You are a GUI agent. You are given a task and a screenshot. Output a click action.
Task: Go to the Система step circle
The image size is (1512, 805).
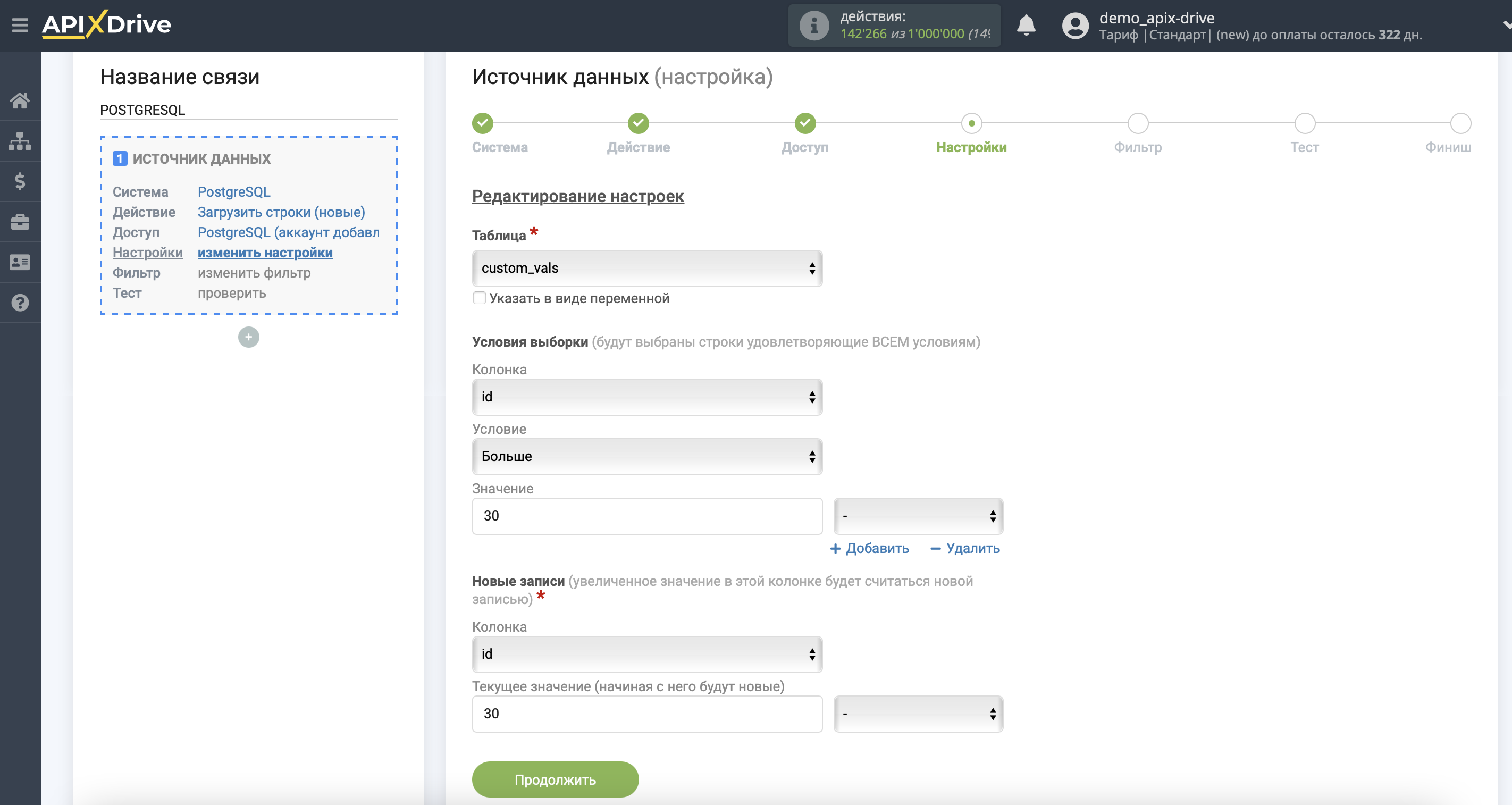[x=483, y=123]
